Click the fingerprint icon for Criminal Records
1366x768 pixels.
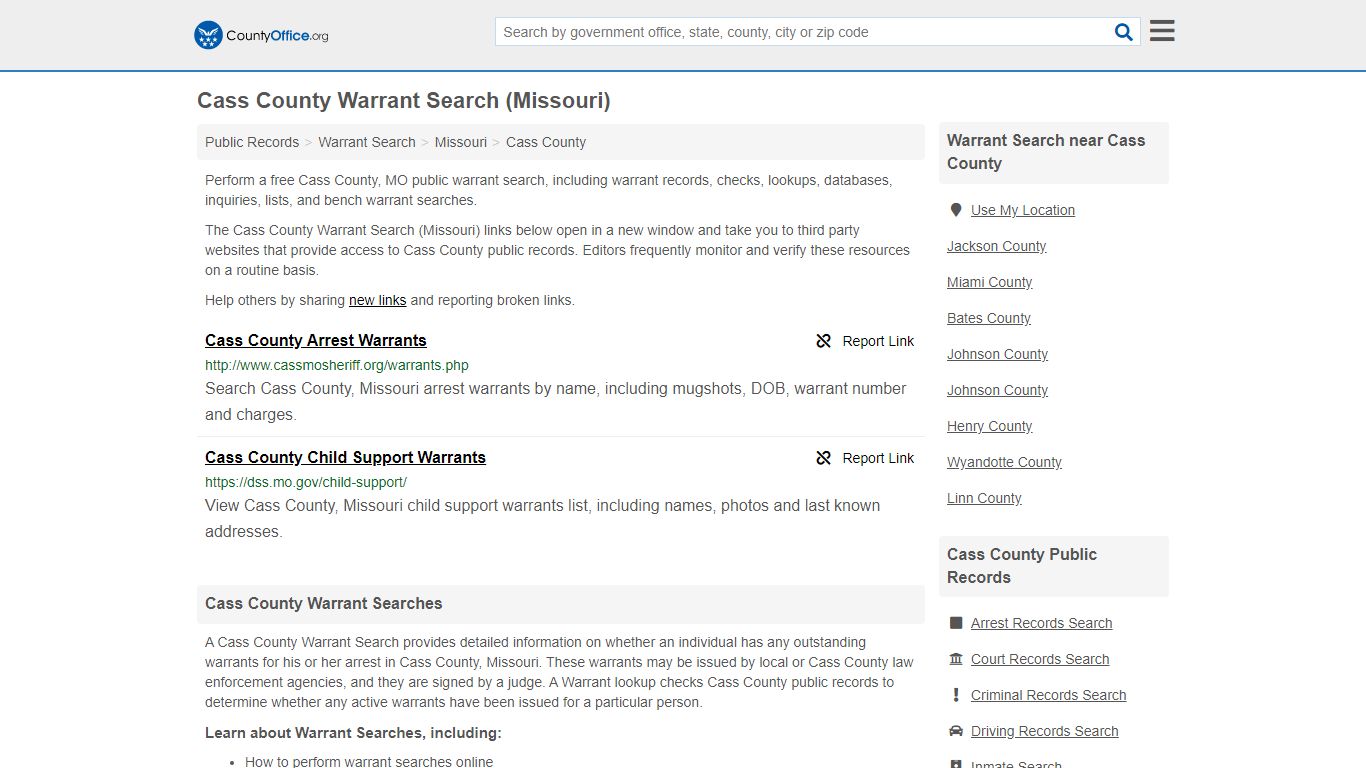[956, 695]
